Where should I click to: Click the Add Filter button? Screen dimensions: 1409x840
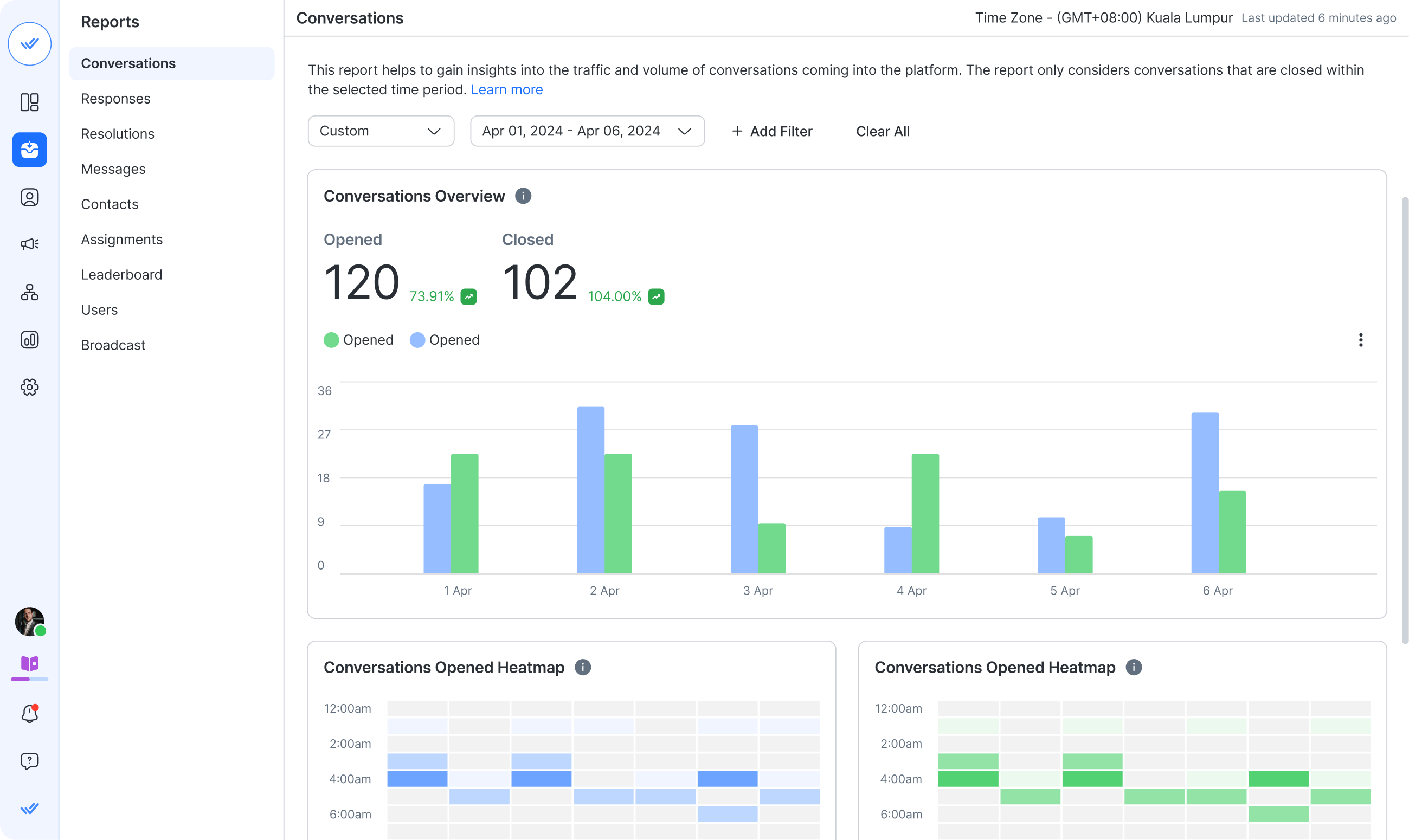(x=772, y=131)
